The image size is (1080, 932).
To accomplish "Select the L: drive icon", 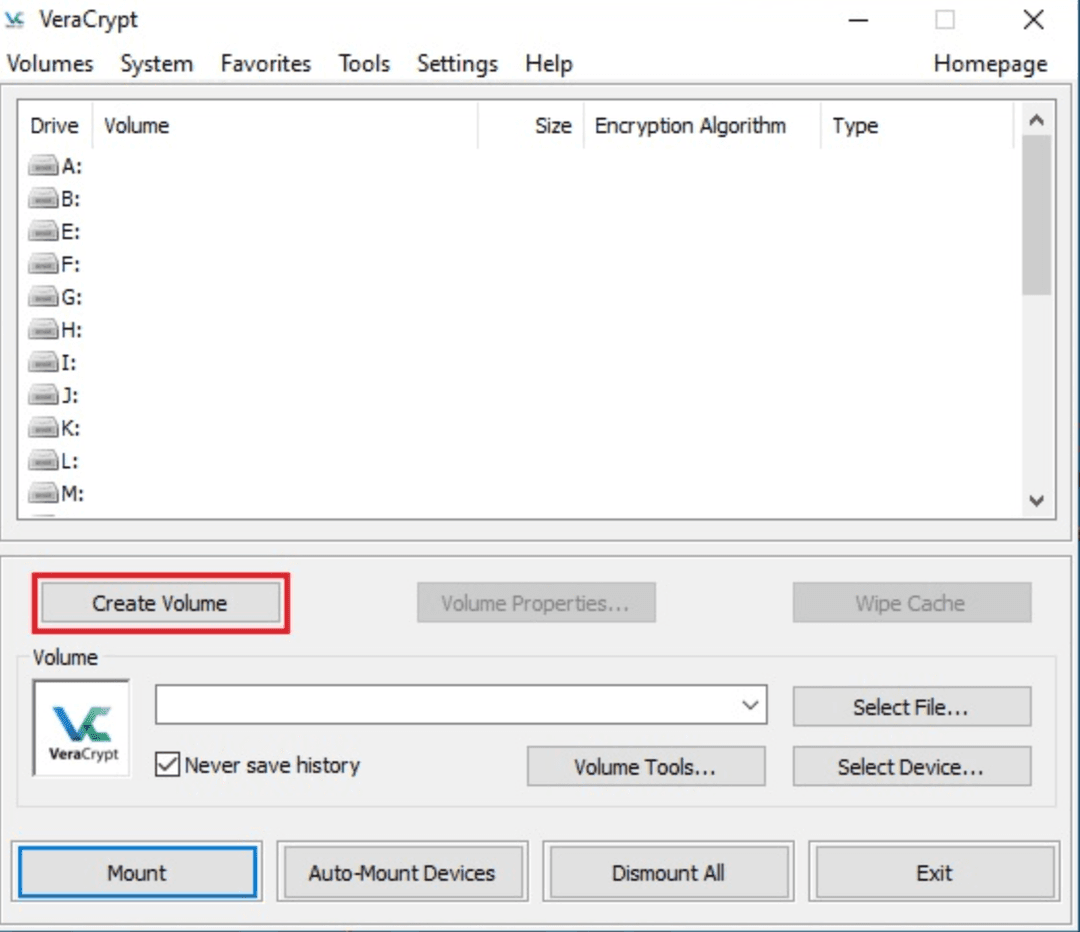I will (43, 461).
